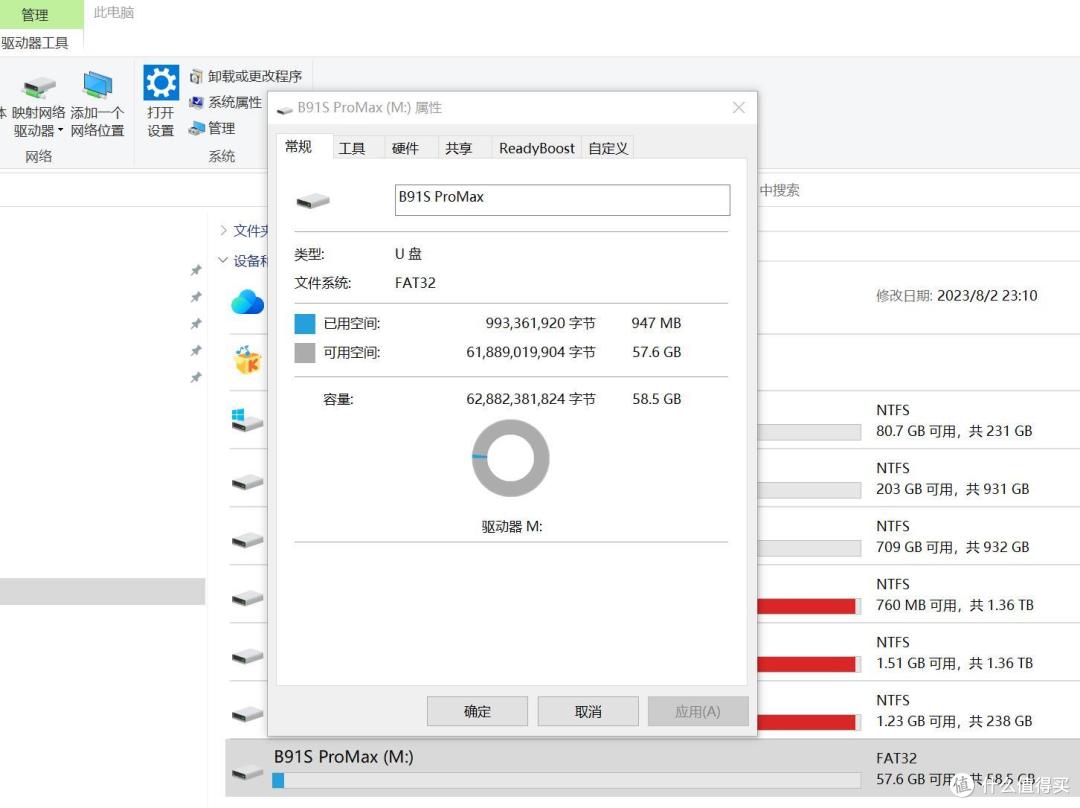Click red usage bar of 1.23 GB free drive

click(809, 721)
